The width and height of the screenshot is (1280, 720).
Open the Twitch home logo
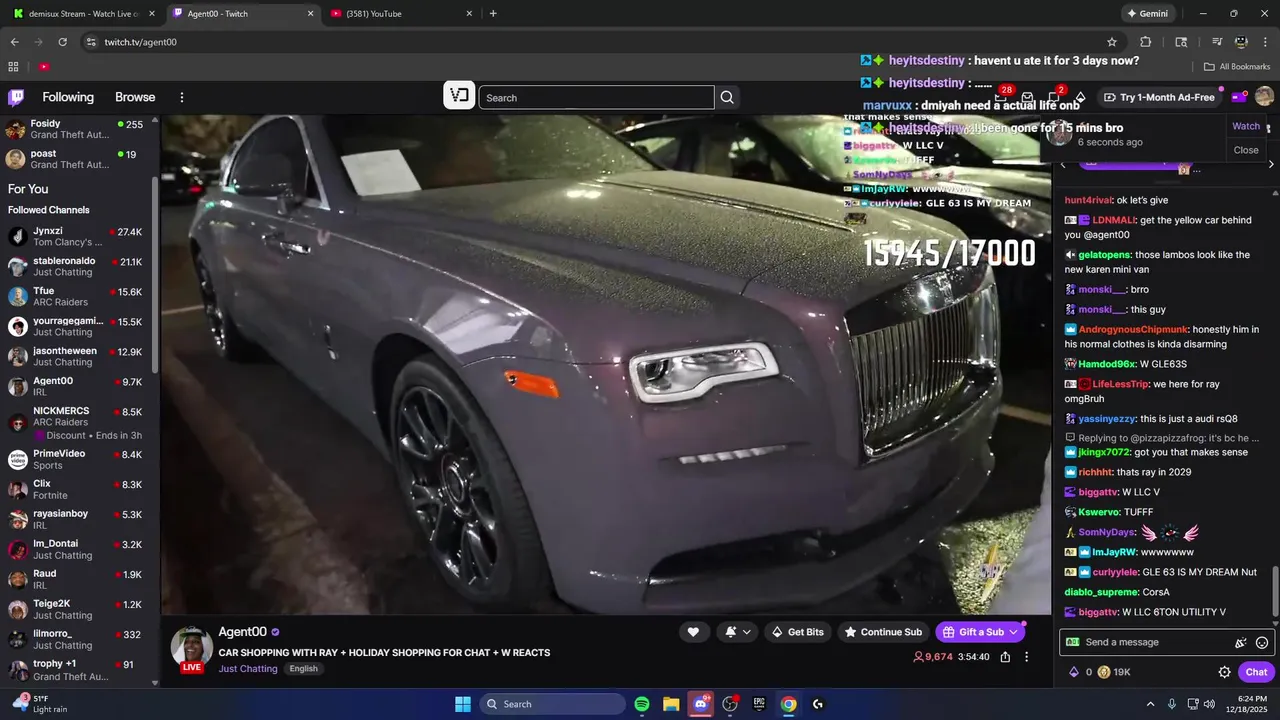[16, 97]
